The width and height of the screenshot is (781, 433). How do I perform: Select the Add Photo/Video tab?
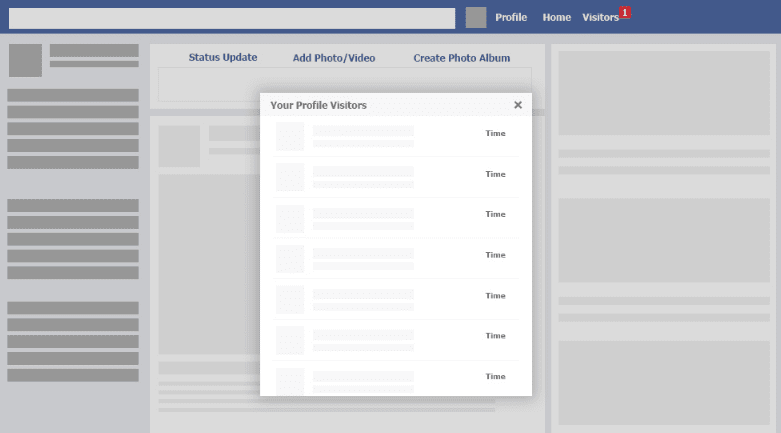334,58
